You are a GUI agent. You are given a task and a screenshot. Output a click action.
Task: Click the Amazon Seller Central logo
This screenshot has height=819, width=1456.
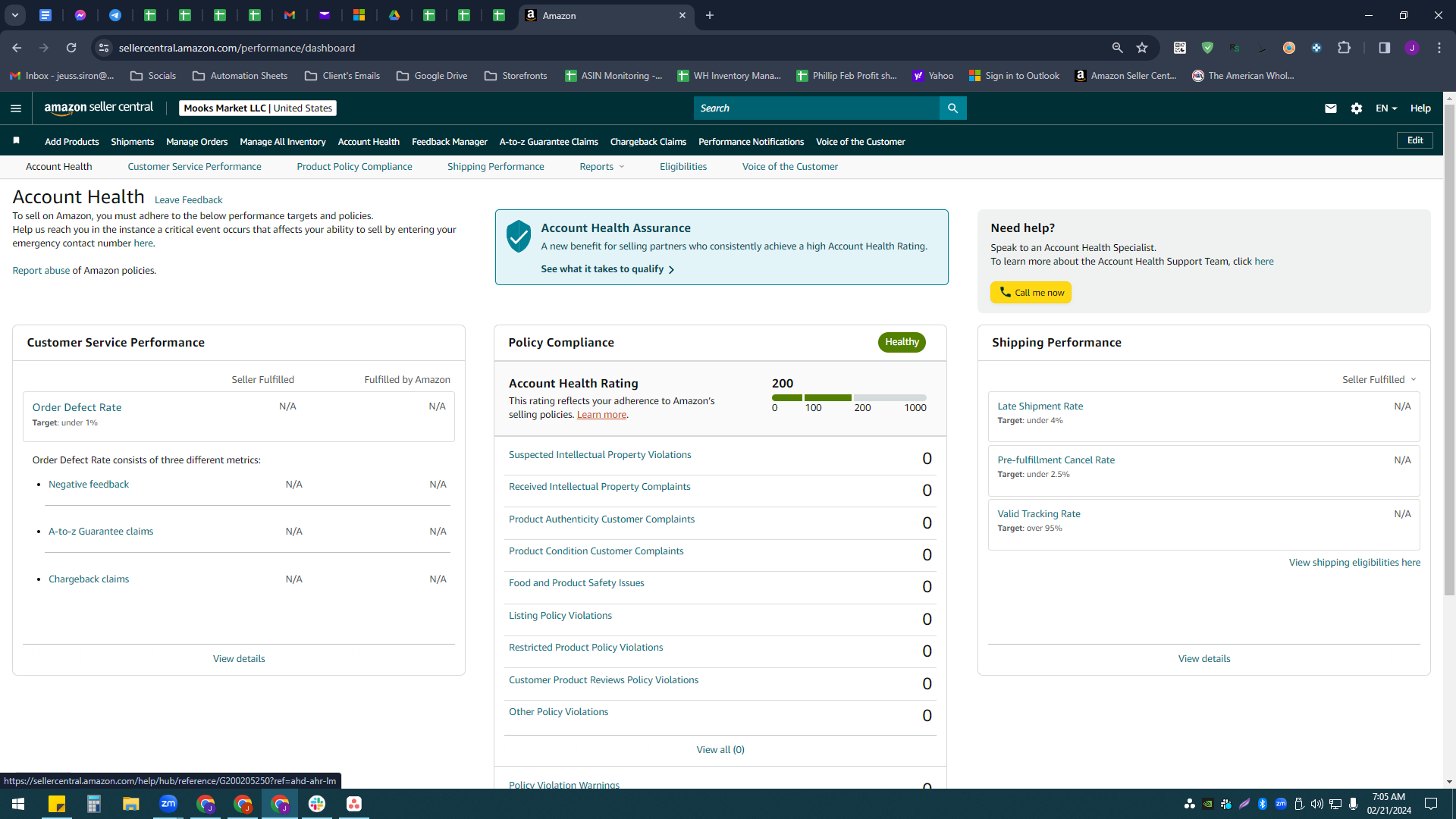coord(99,108)
